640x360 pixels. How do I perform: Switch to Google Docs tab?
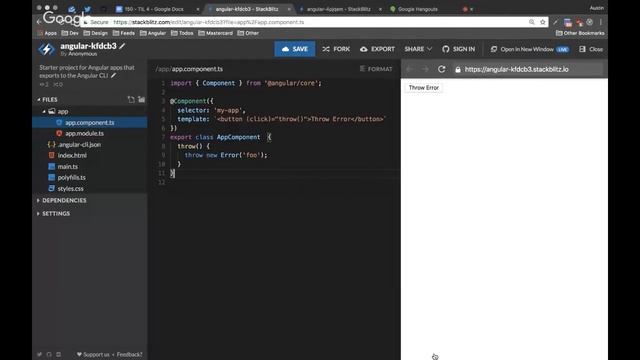(x=157, y=9)
